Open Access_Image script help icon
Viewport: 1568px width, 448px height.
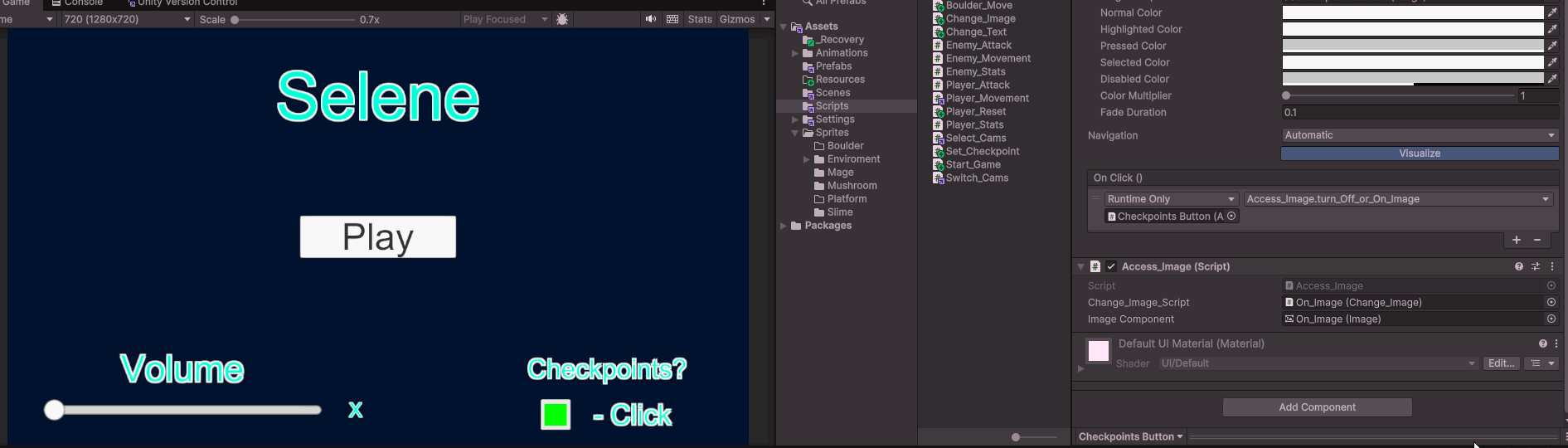[1519, 266]
